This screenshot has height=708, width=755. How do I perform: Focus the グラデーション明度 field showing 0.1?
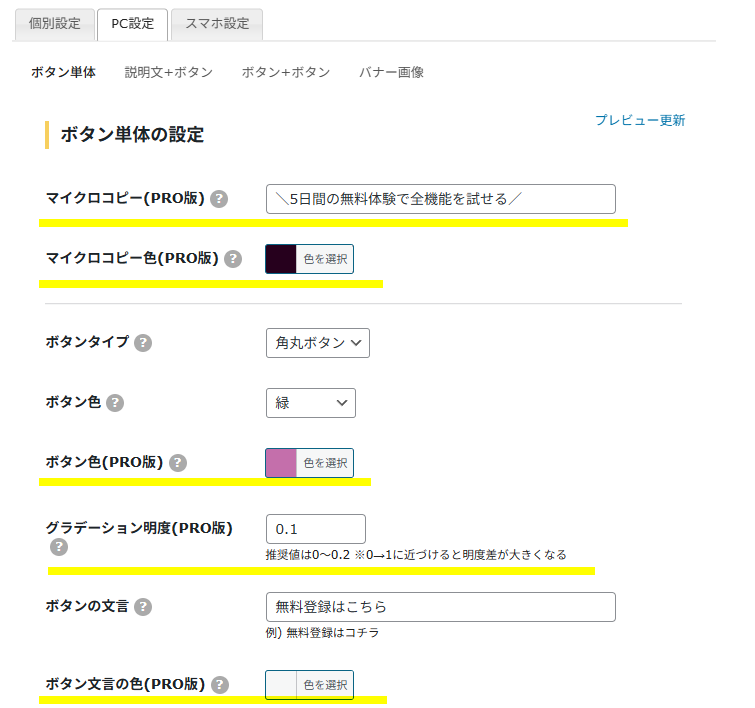(316, 529)
